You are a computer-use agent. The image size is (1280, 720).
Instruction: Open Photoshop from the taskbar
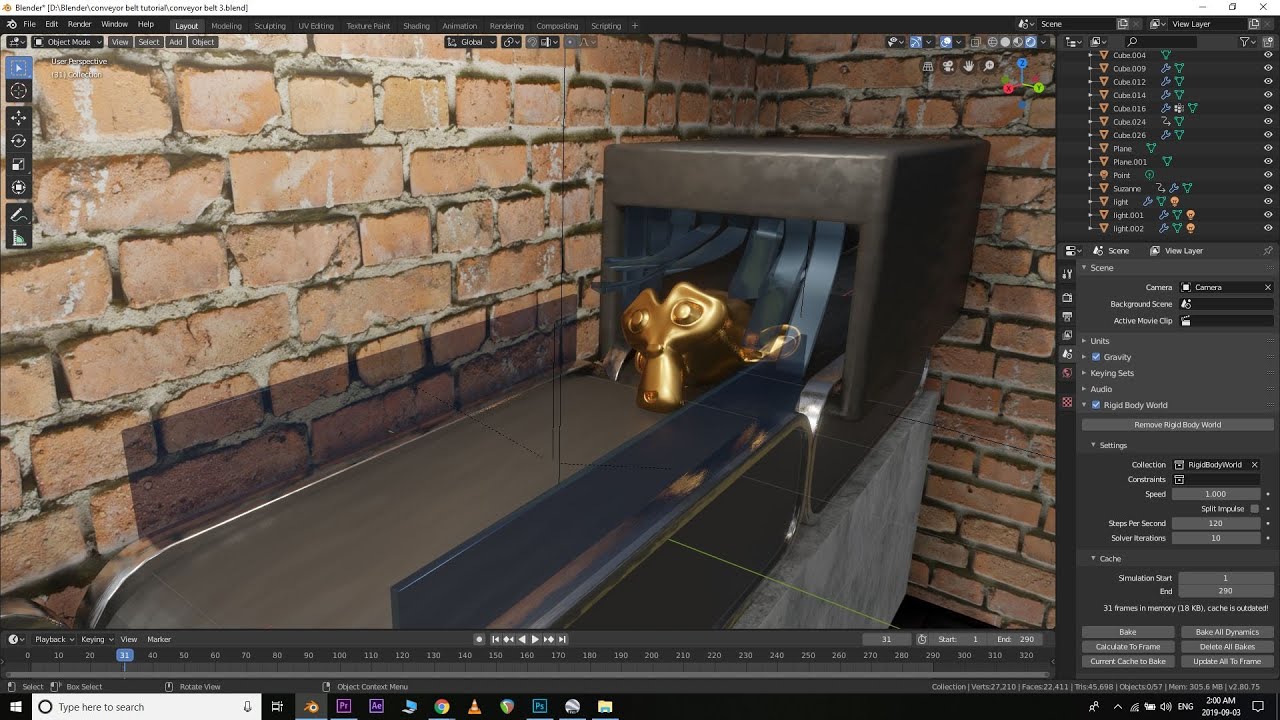pos(539,706)
